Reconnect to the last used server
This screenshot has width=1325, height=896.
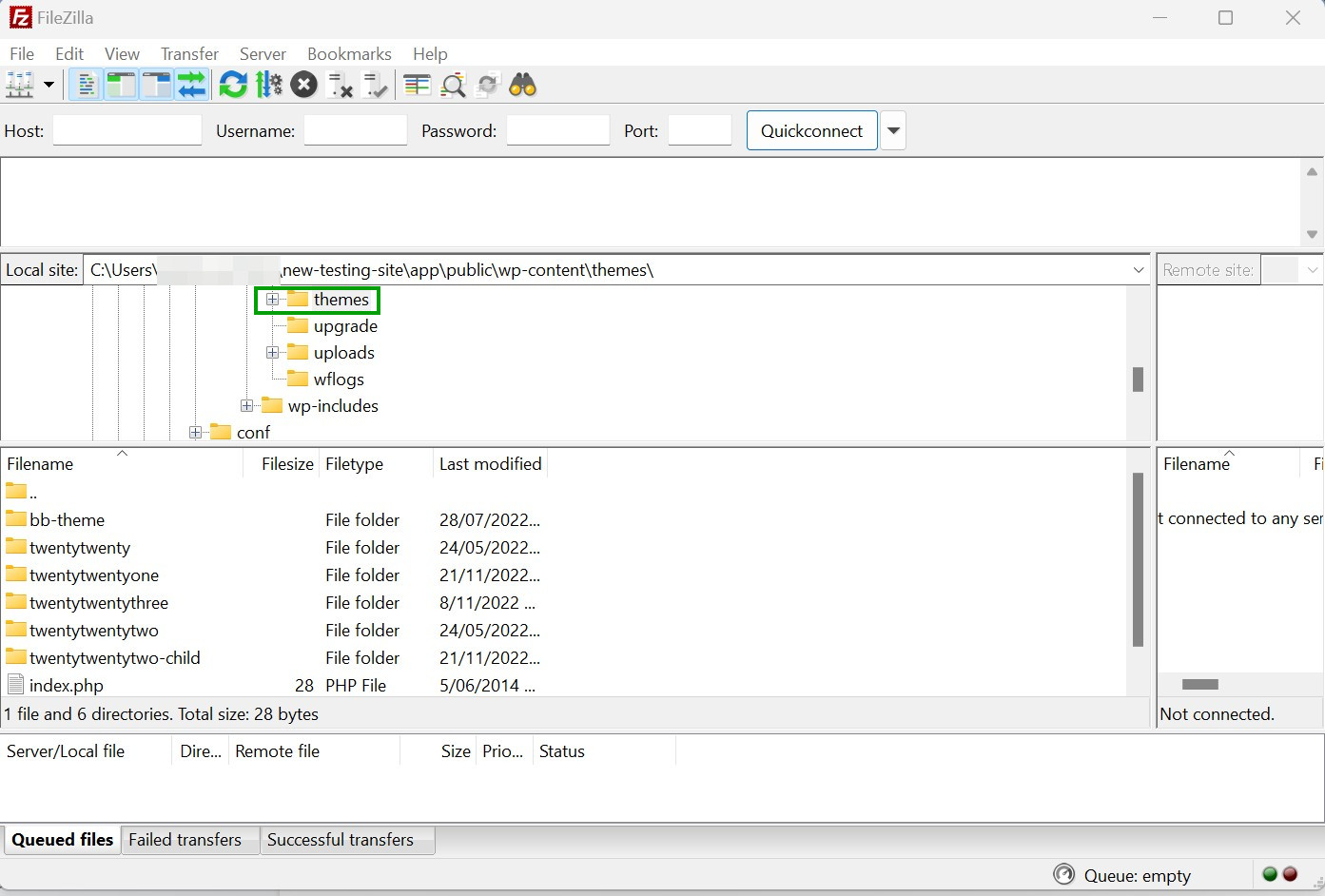(x=376, y=85)
